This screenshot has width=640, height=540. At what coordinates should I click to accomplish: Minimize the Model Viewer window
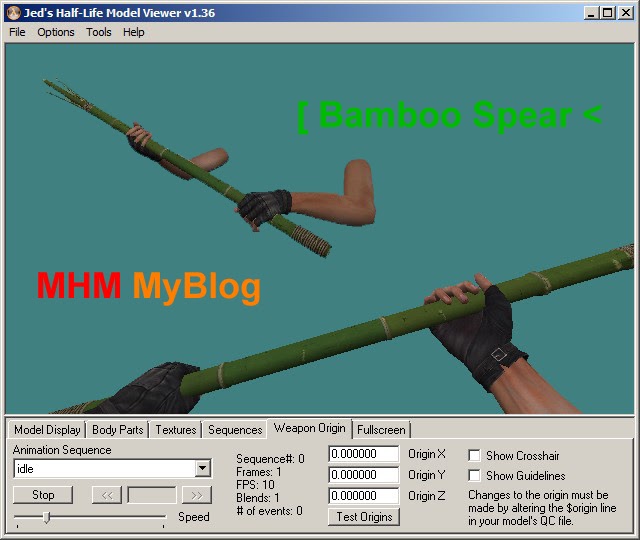click(591, 13)
